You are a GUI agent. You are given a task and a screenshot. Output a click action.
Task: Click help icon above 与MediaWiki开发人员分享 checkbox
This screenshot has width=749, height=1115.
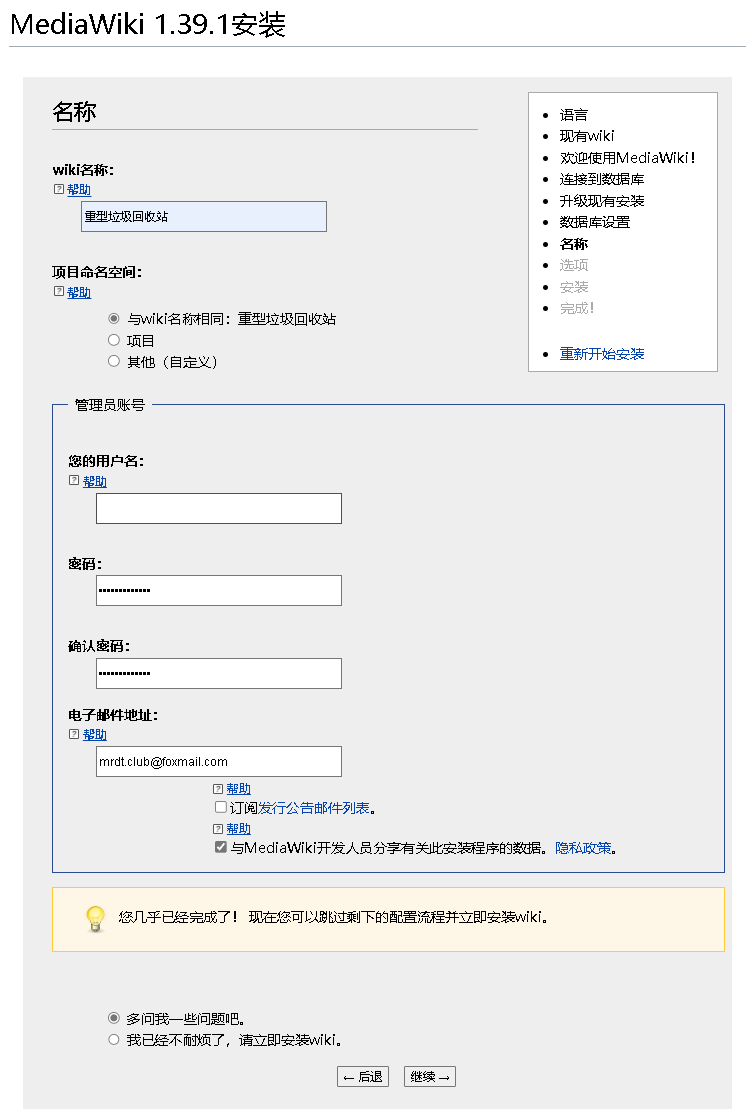click(218, 828)
